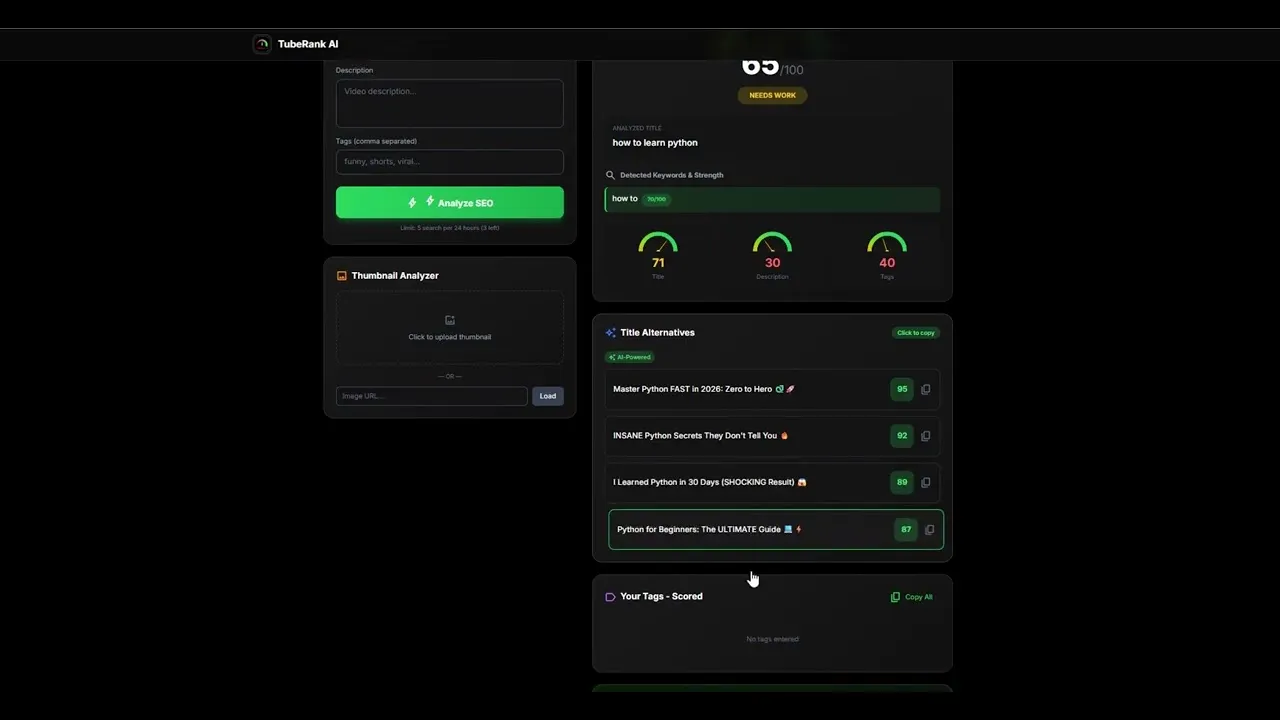The width and height of the screenshot is (1280, 720).
Task: Click the 'No tags entered' message
Action: [772, 639]
